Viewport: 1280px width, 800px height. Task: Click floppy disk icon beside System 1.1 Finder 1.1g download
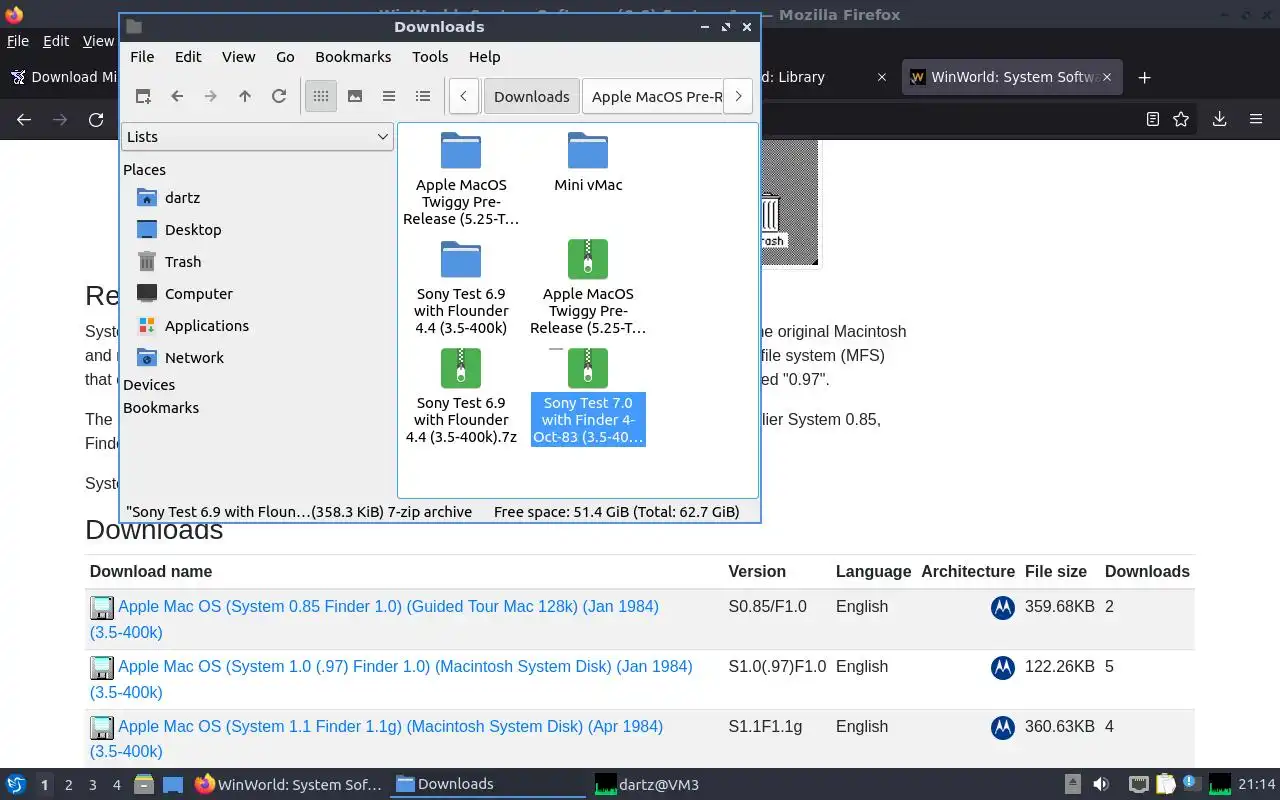(102, 728)
